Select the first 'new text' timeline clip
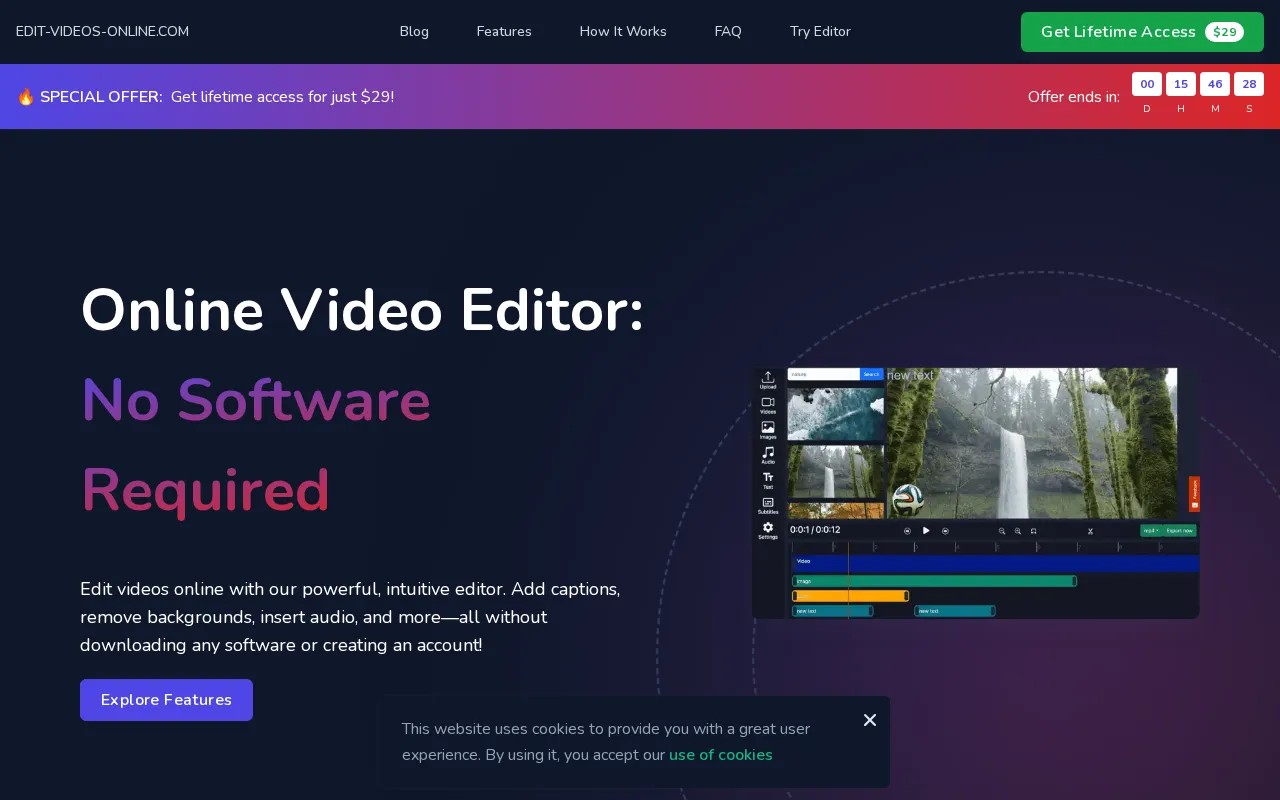 coord(832,611)
